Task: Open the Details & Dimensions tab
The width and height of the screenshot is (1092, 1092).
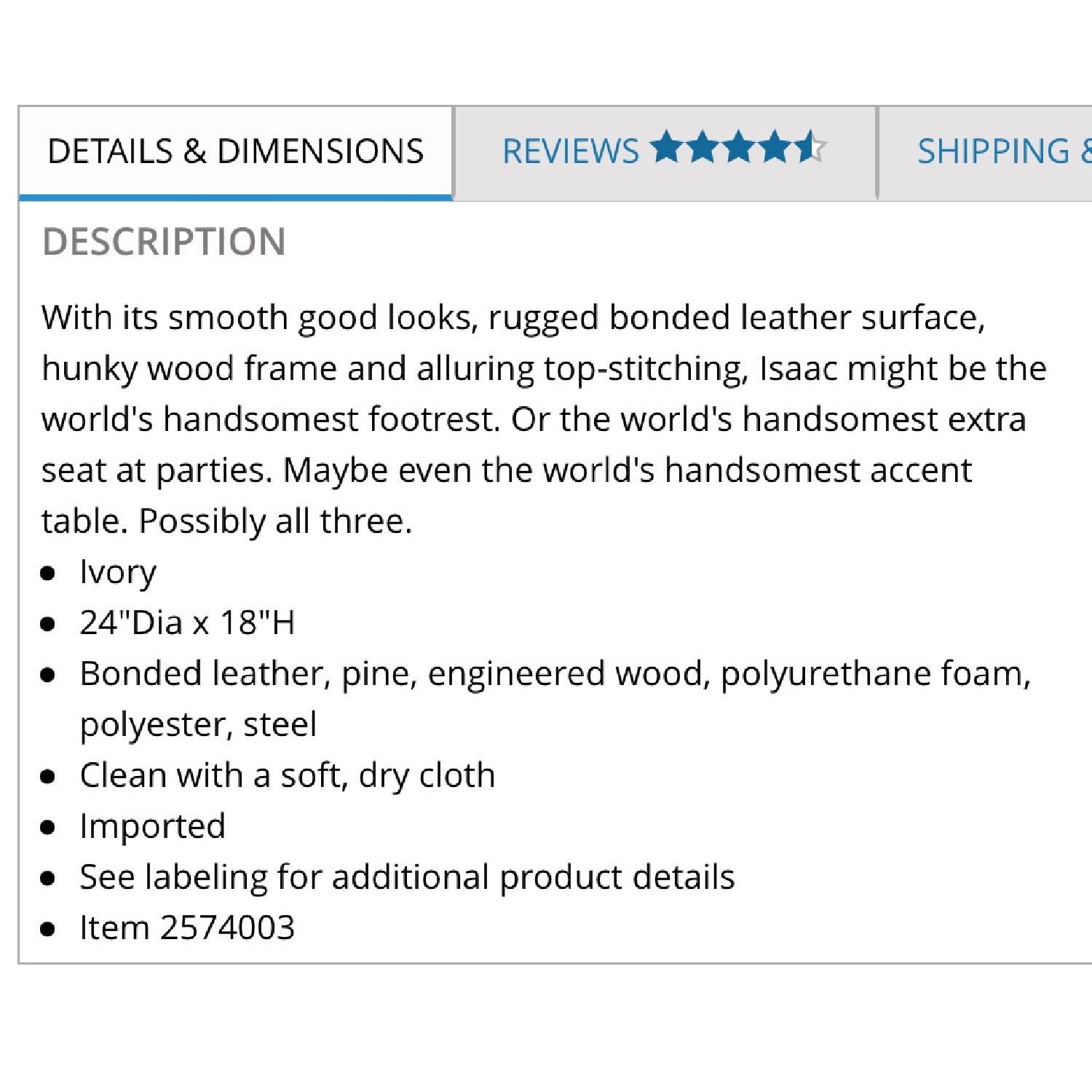Action: [x=235, y=151]
